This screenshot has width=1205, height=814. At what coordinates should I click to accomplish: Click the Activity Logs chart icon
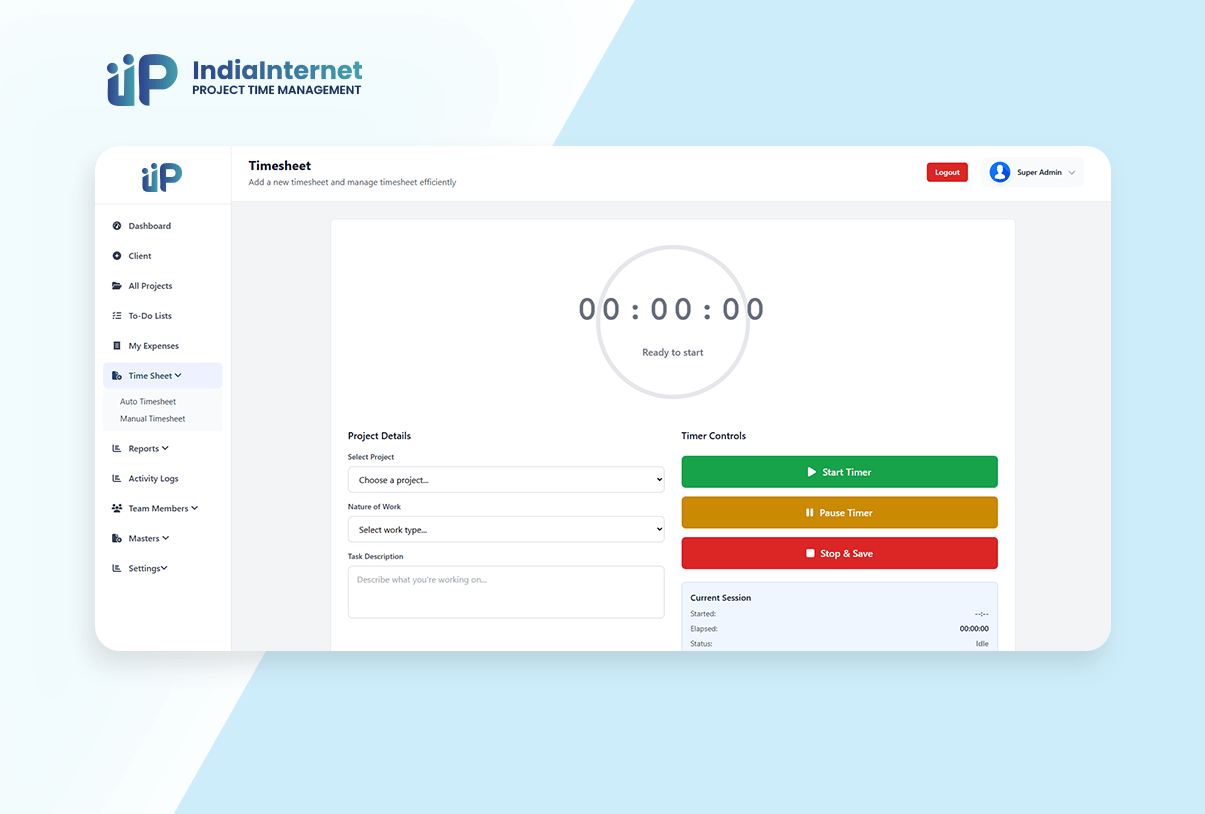coord(117,479)
